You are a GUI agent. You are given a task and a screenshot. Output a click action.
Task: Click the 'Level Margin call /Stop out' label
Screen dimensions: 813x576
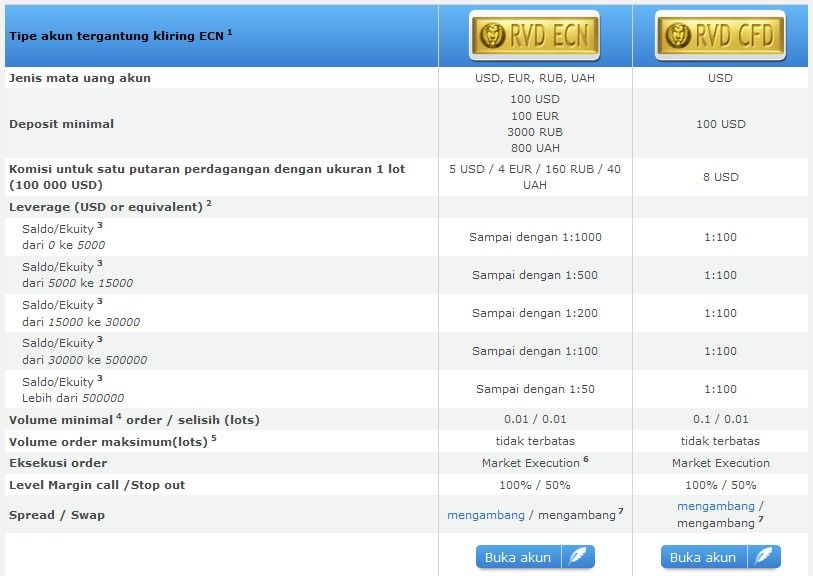[x=97, y=485]
